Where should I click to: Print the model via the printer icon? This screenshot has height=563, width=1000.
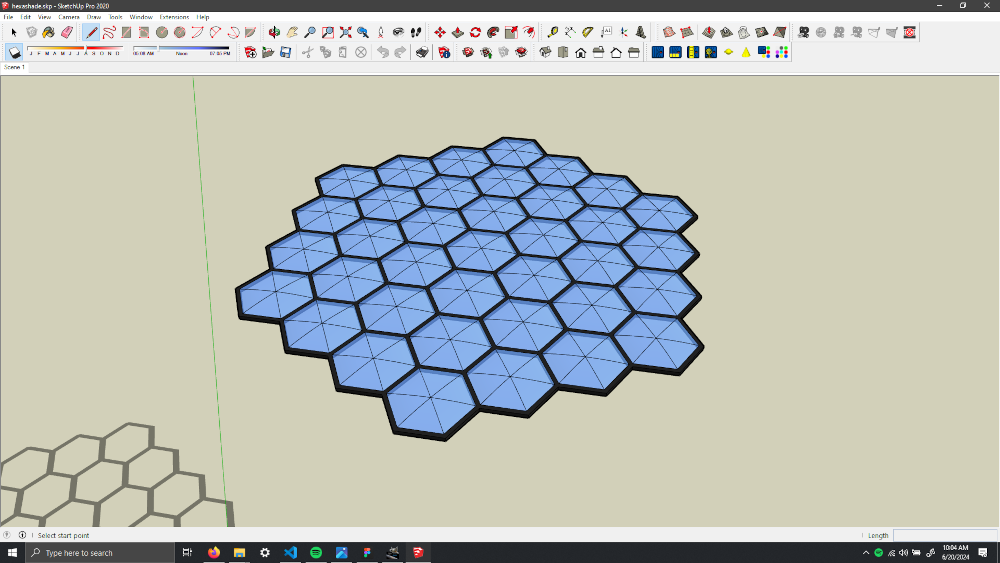(x=422, y=52)
